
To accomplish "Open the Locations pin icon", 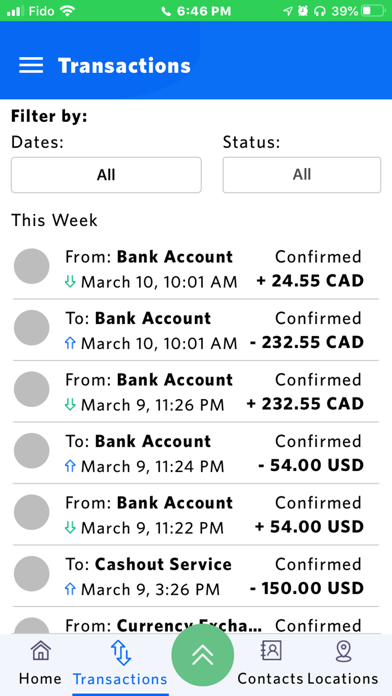I will [343, 651].
